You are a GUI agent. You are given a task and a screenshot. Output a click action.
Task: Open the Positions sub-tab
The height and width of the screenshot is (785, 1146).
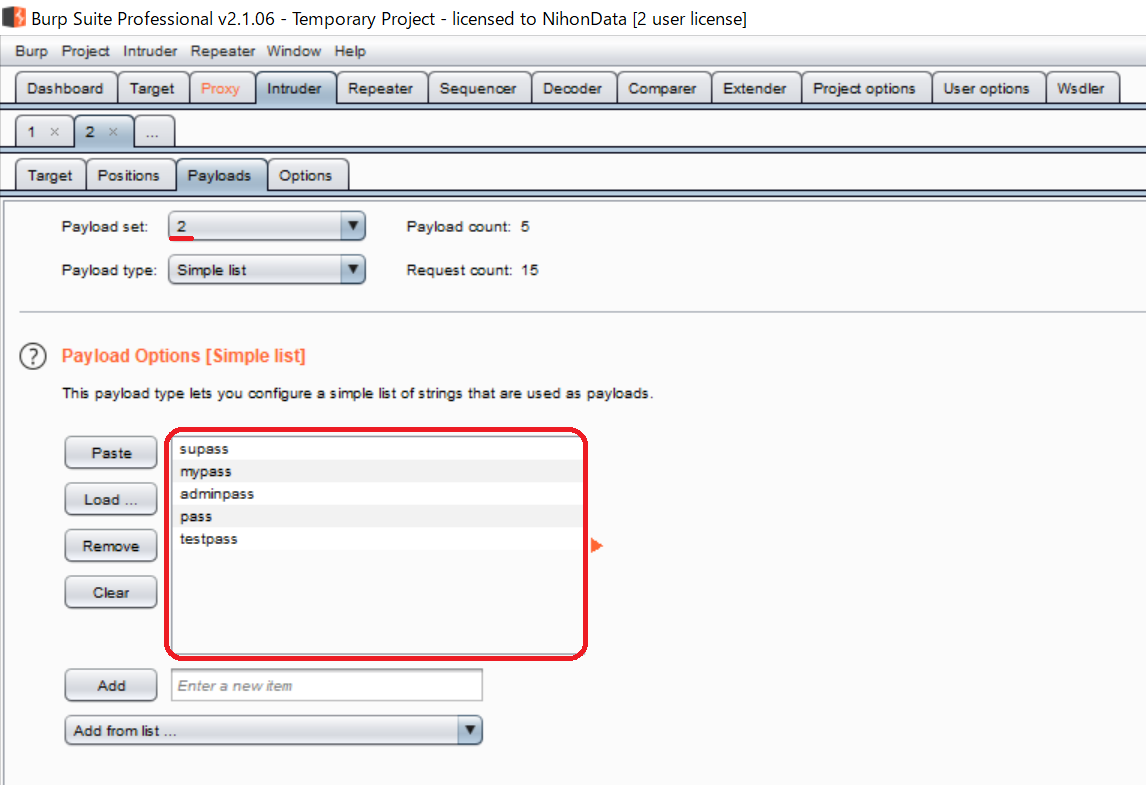tap(129, 175)
